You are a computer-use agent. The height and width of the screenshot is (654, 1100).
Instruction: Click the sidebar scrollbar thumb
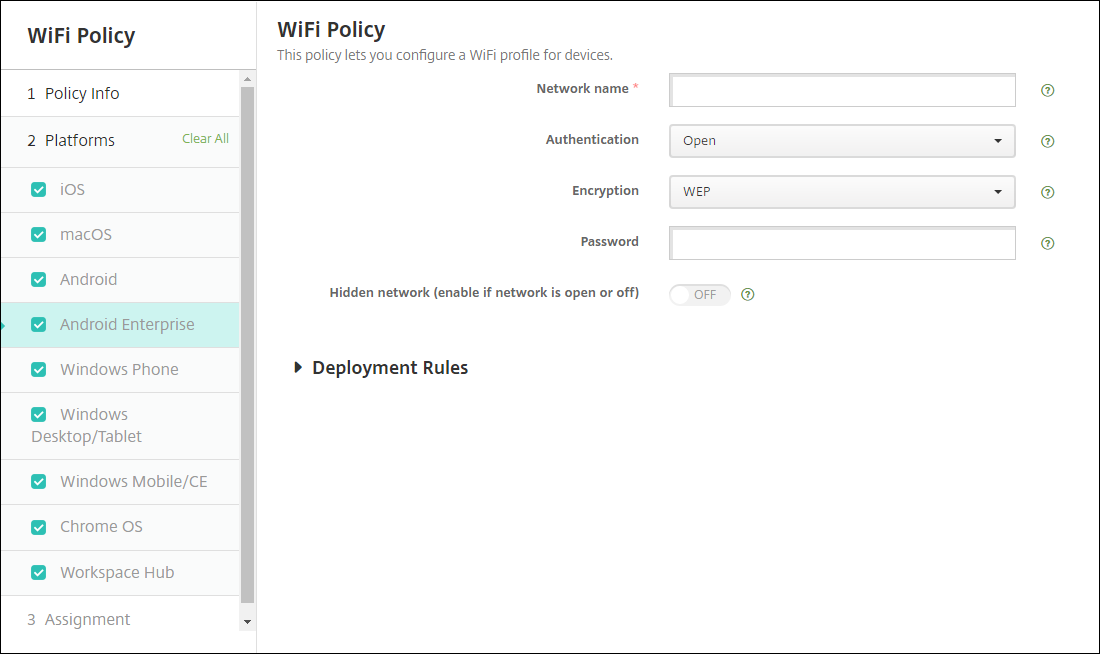point(247,345)
